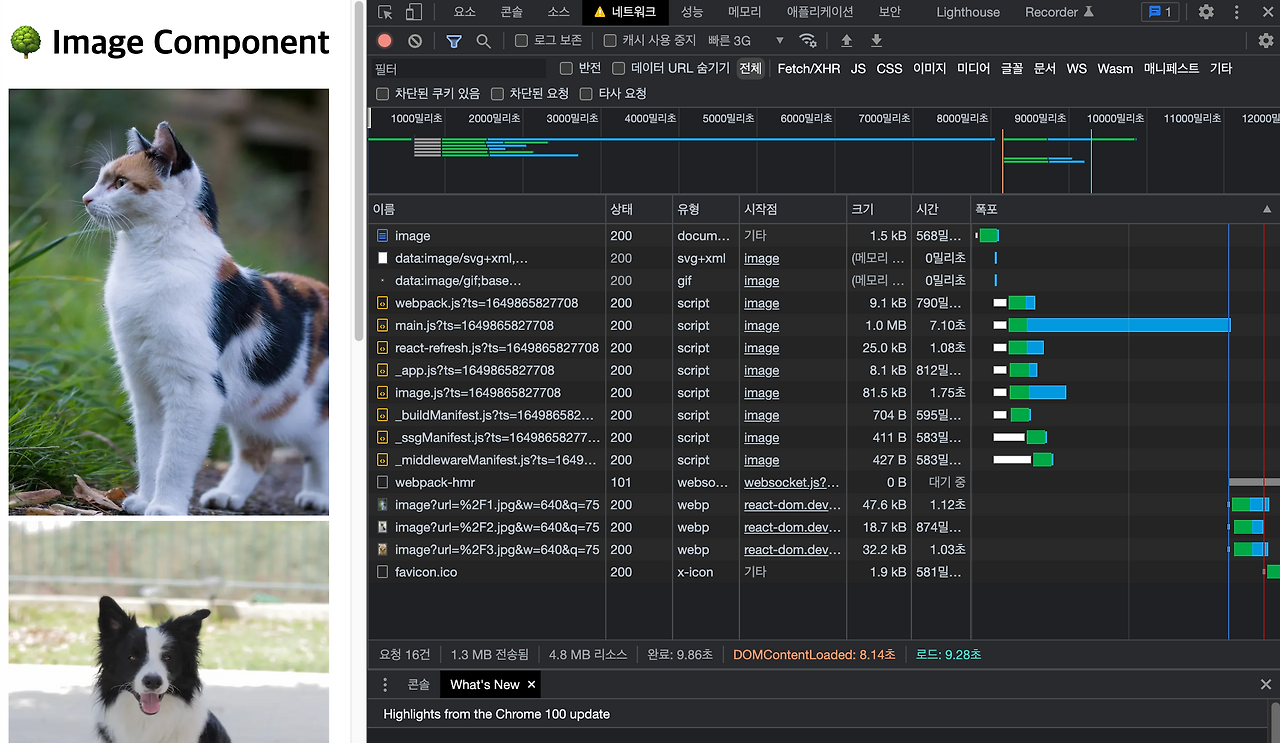Switch to the 소스 tab
1280x743 pixels.
coord(558,12)
